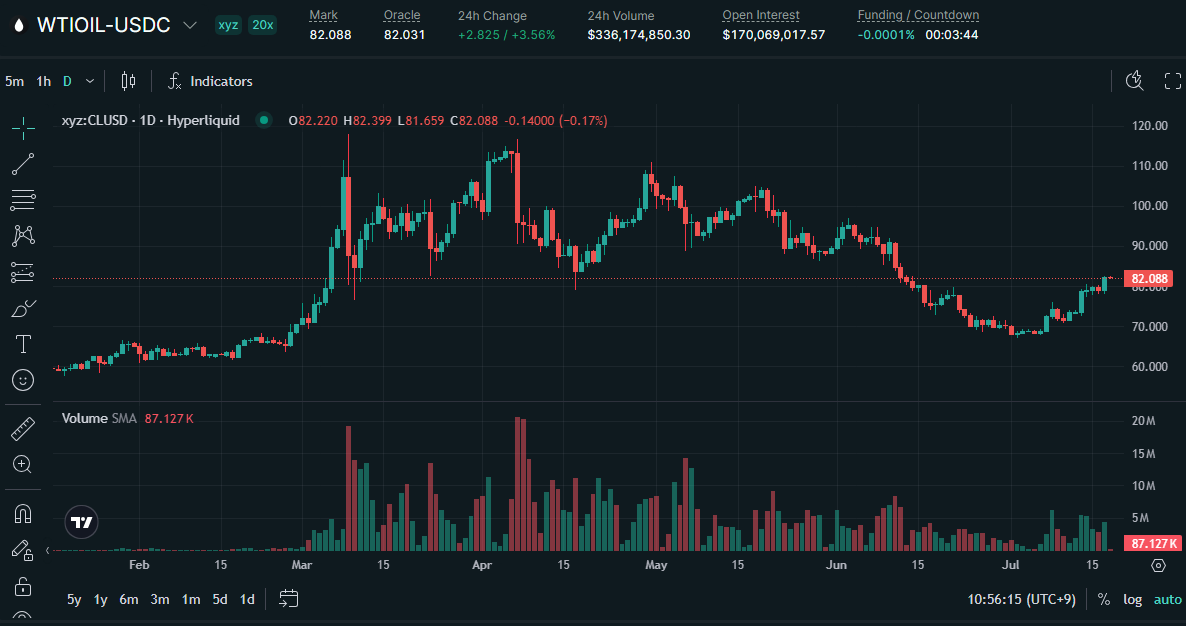
Task: Click the xyz:CLUSD · 1D · Hyperliquid legend
Action: tap(151, 120)
